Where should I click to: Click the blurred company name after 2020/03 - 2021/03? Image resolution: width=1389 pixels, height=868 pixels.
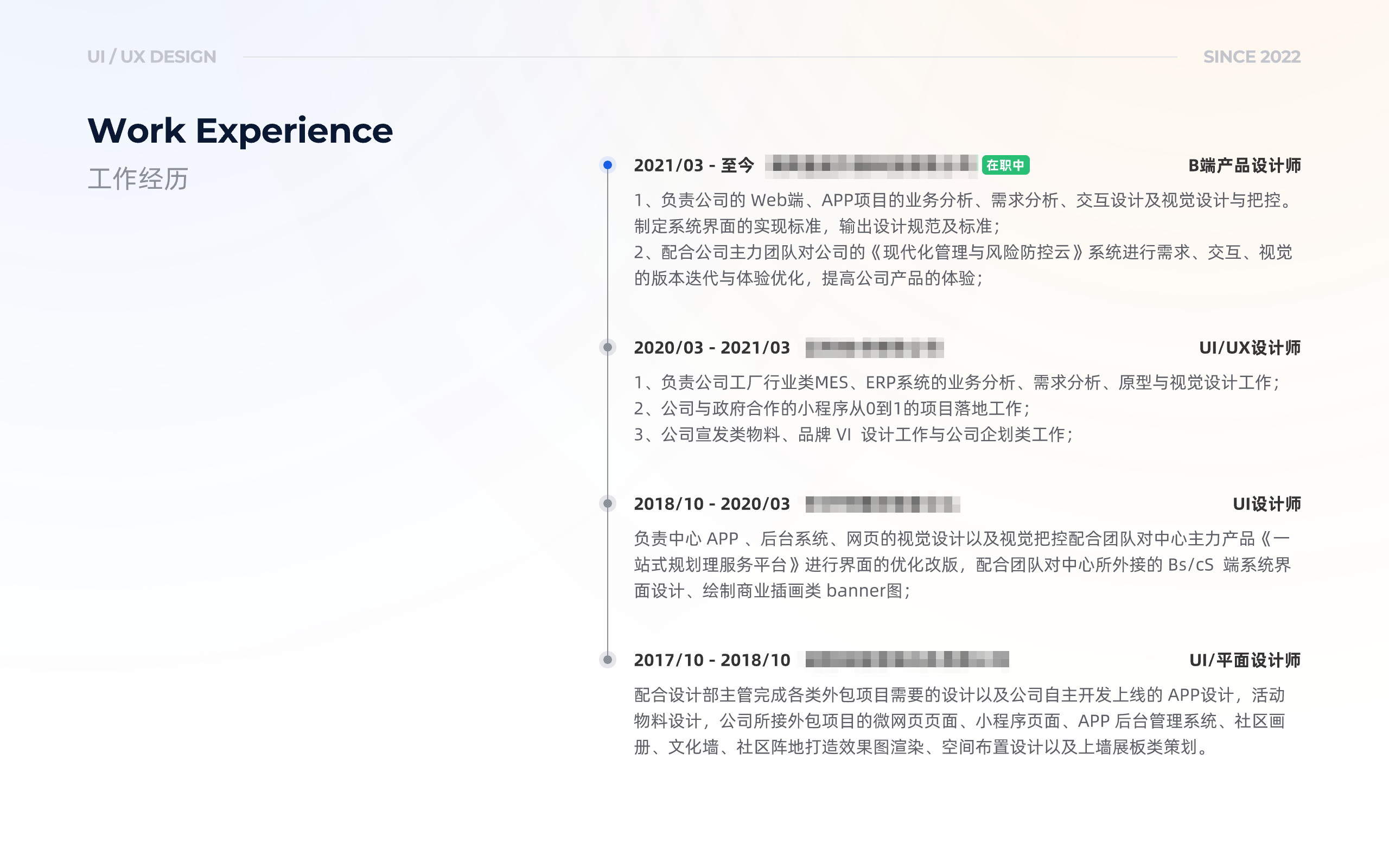pyautogui.click(x=874, y=347)
